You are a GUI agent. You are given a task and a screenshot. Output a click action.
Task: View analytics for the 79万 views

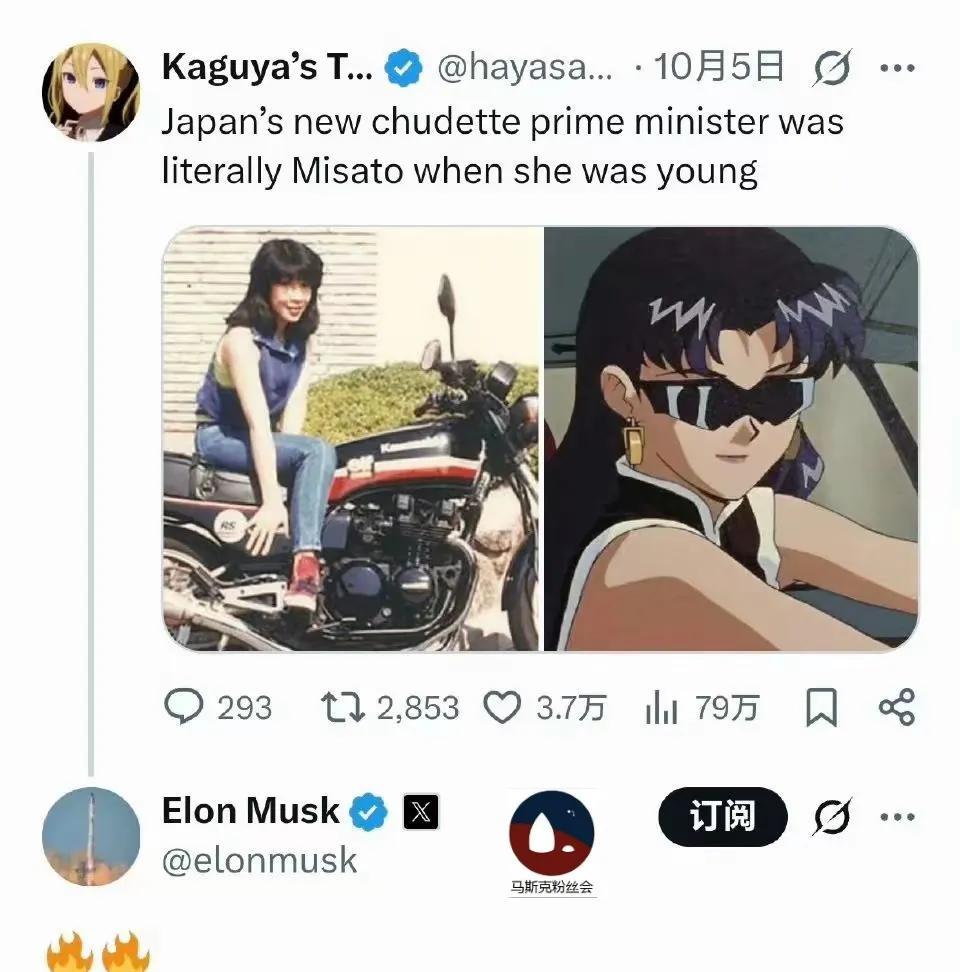[x=662, y=709]
